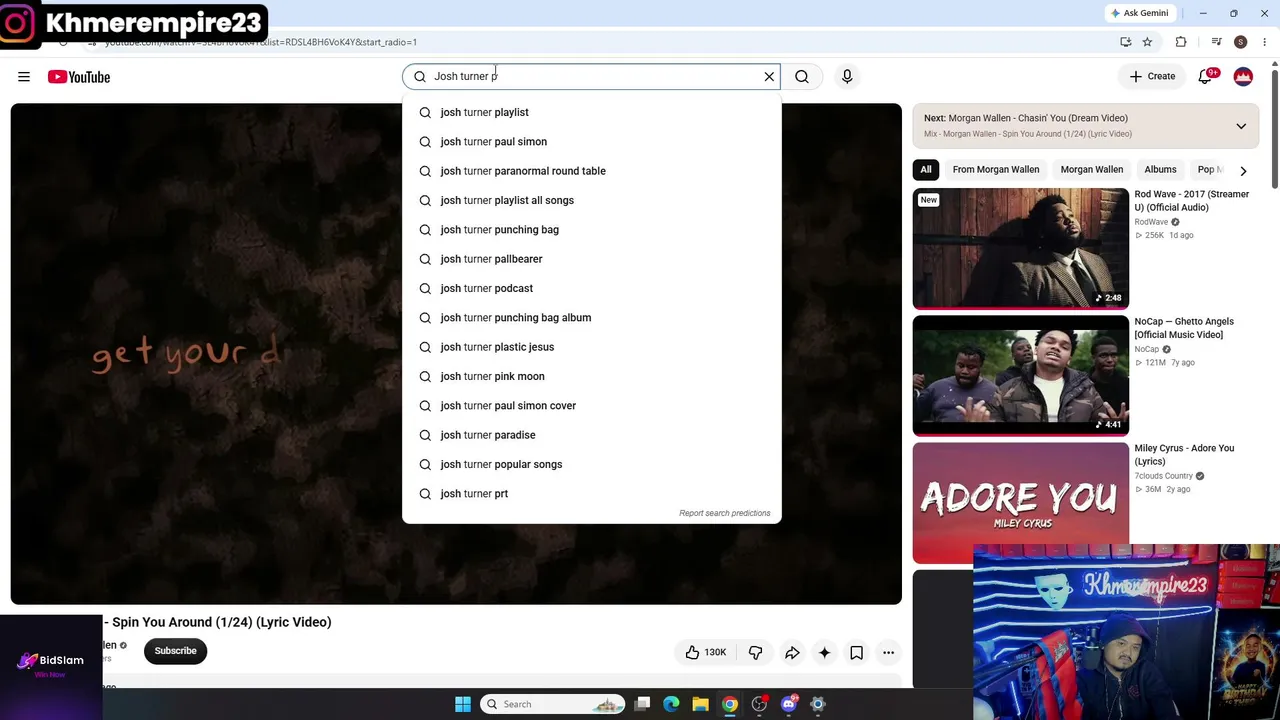1280x720 pixels.
Task: Open the NoCap Ghetto Angels title link
Action: pos(1184,328)
